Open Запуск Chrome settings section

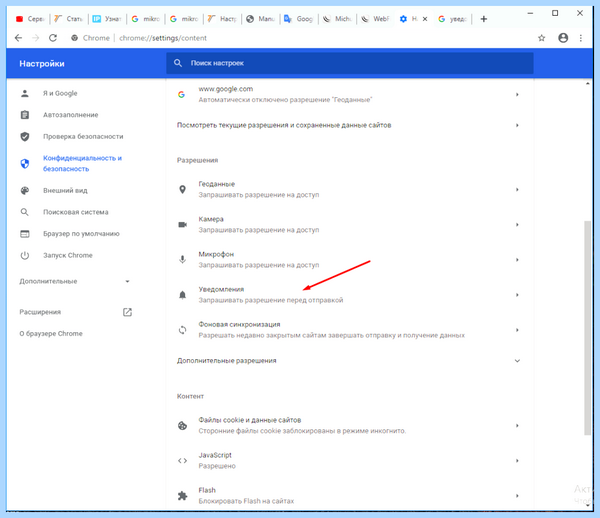(68, 255)
